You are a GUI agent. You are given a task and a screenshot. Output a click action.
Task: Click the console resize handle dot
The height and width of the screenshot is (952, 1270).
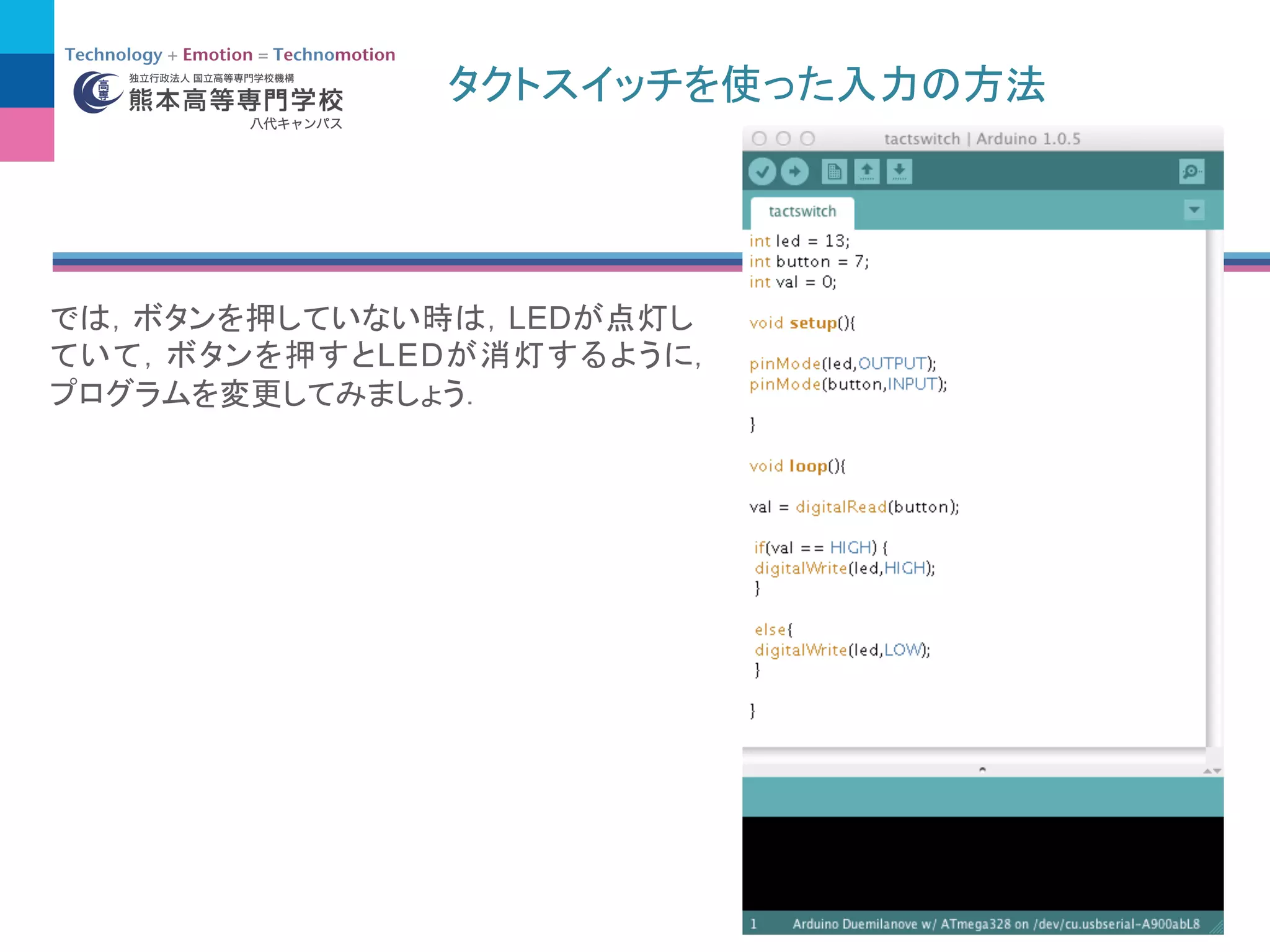coord(982,770)
